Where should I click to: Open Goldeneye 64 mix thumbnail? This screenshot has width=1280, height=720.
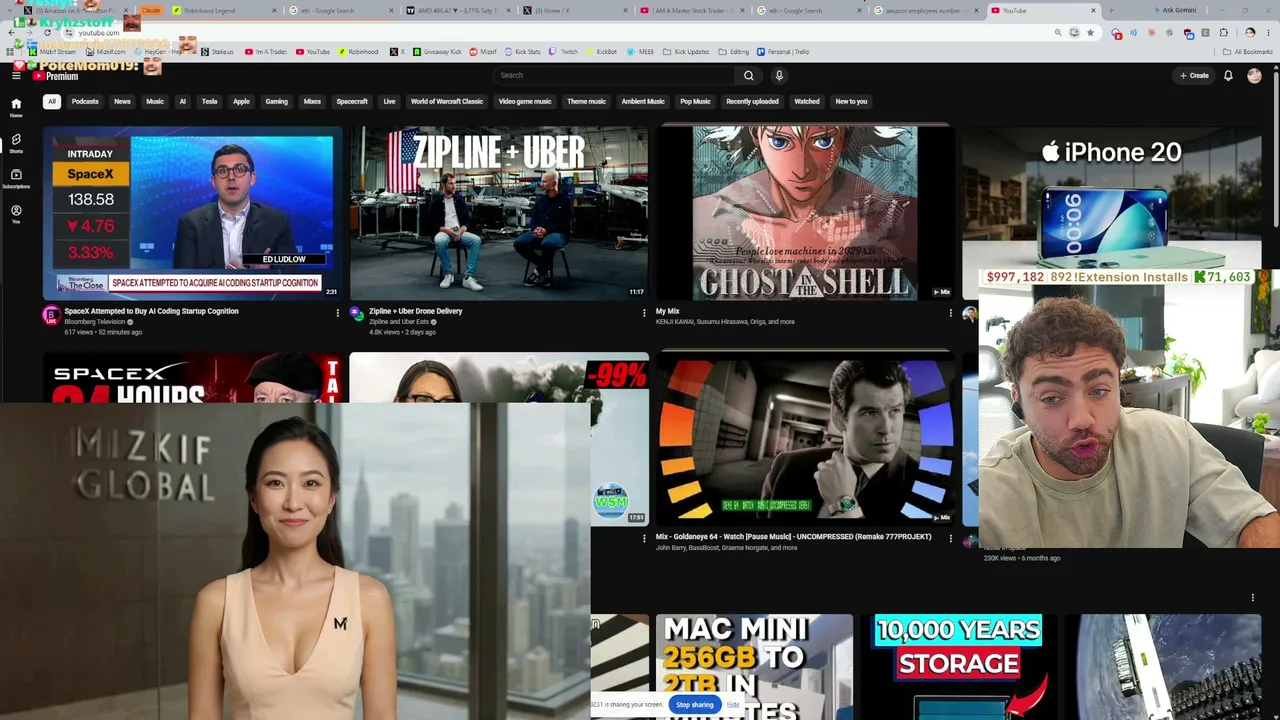pyautogui.click(x=805, y=439)
